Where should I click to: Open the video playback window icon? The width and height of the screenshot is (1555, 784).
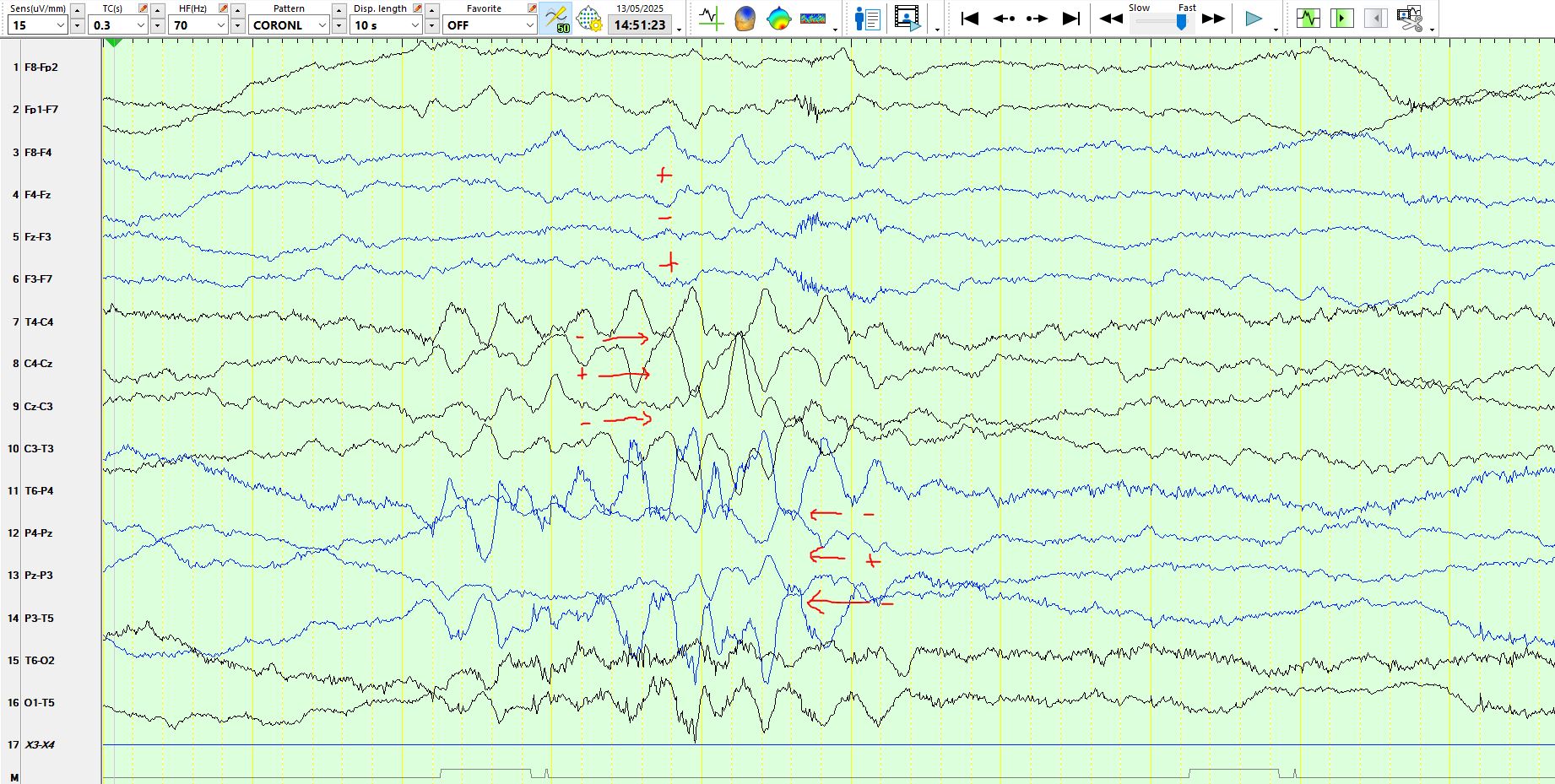pos(908,18)
